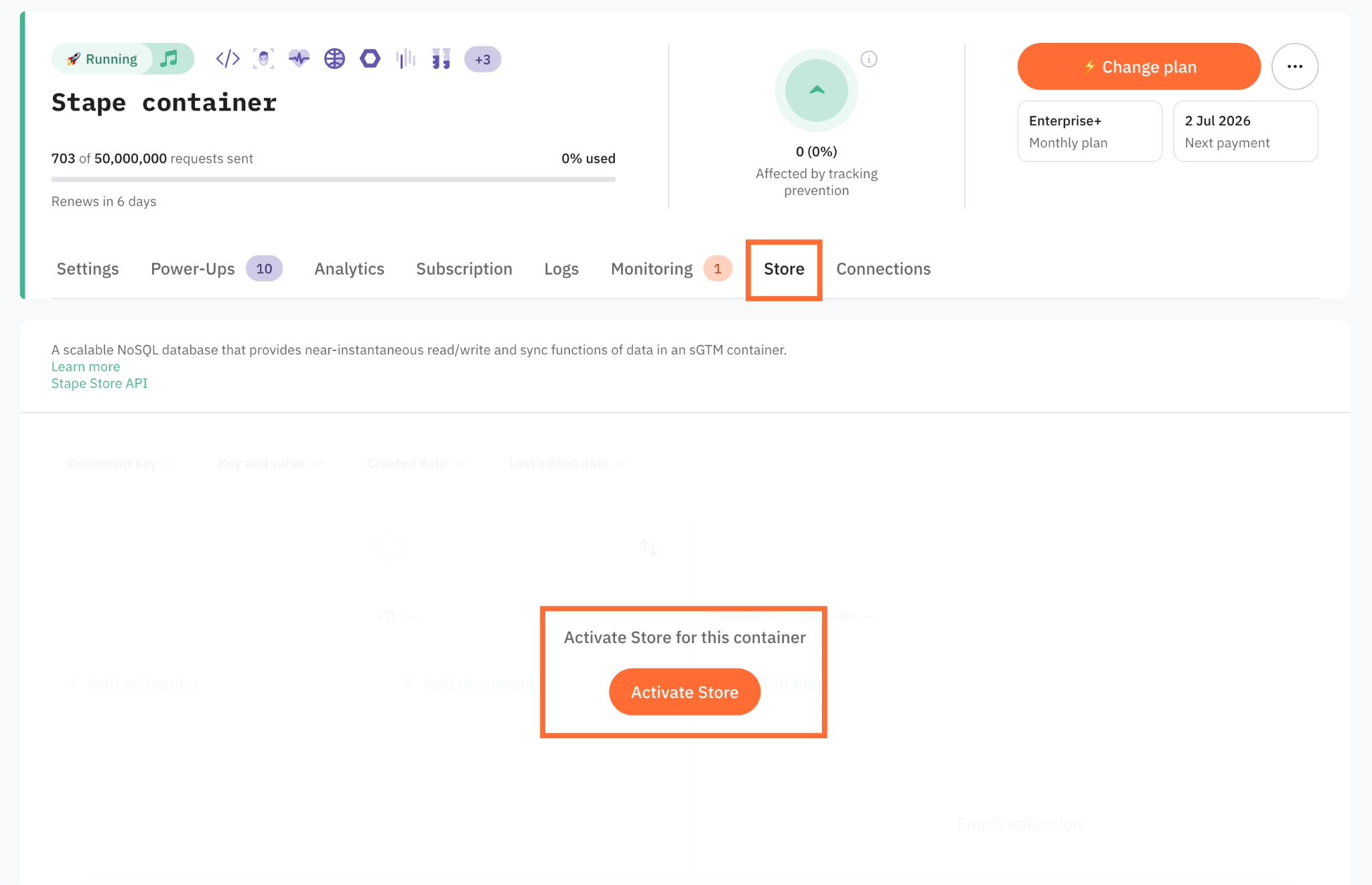Click the code brackets power-up icon
Image resolution: width=1372 pixels, height=885 pixels.
point(228,59)
